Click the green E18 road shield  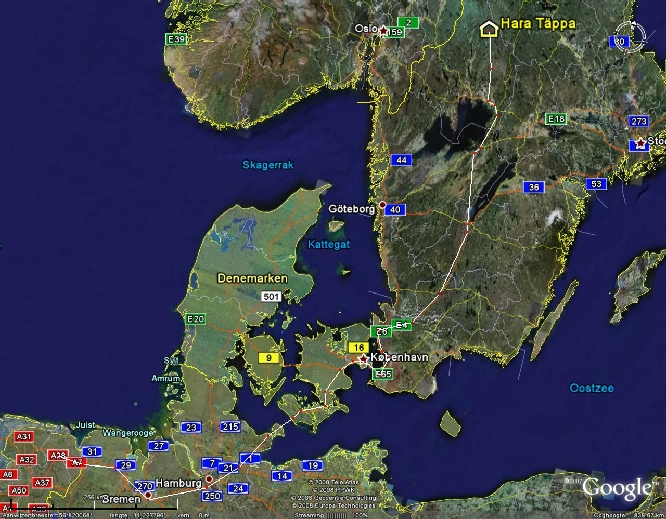(x=557, y=119)
